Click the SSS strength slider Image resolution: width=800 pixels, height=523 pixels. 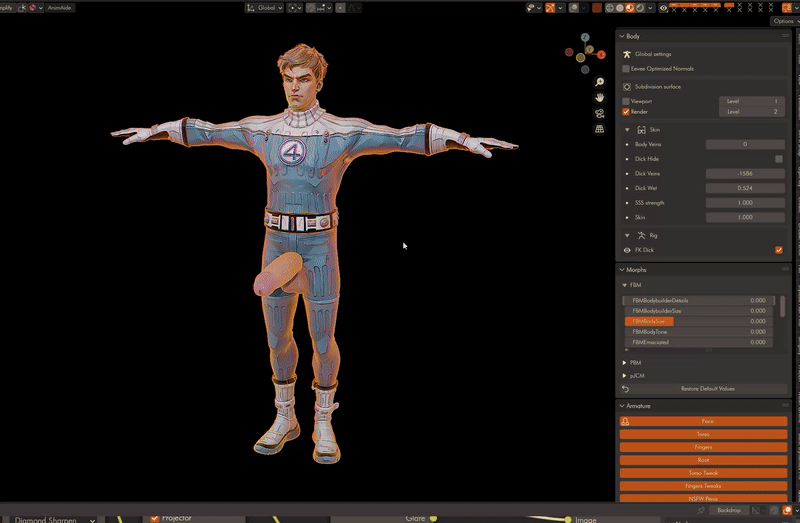coord(745,203)
